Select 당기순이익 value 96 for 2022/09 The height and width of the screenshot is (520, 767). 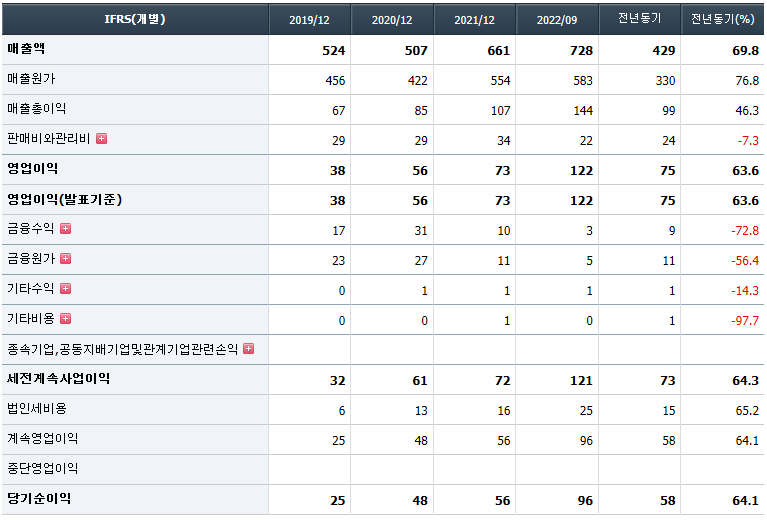click(x=585, y=500)
